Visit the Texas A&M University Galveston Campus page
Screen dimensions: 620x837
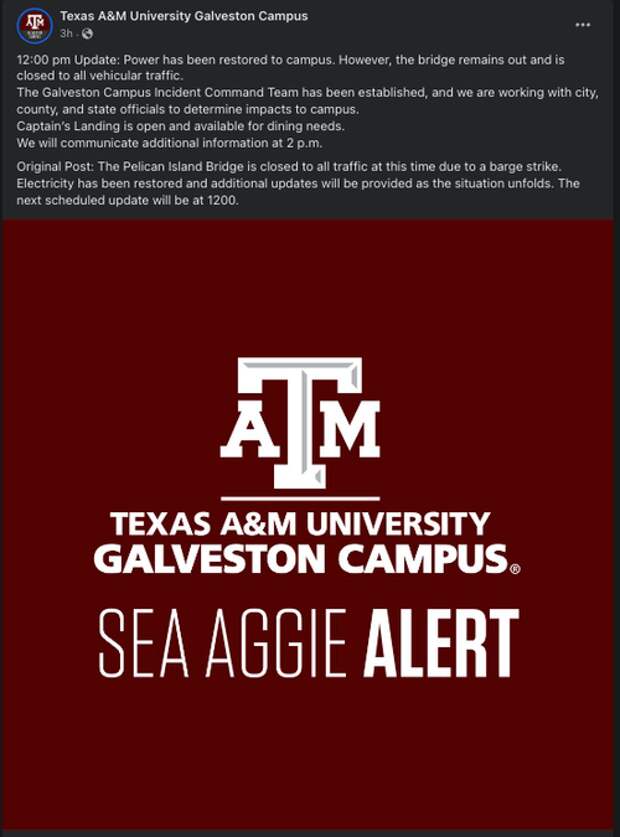(184, 16)
